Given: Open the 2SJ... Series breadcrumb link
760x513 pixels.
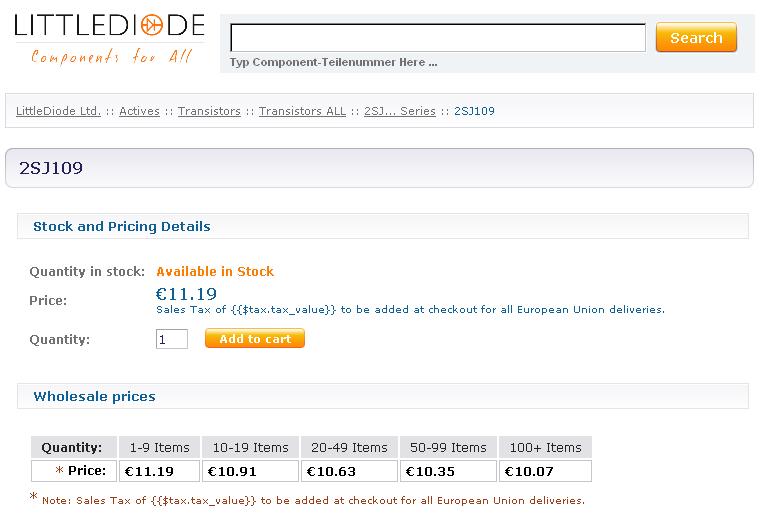Looking at the screenshot, I should coord(400,111).
